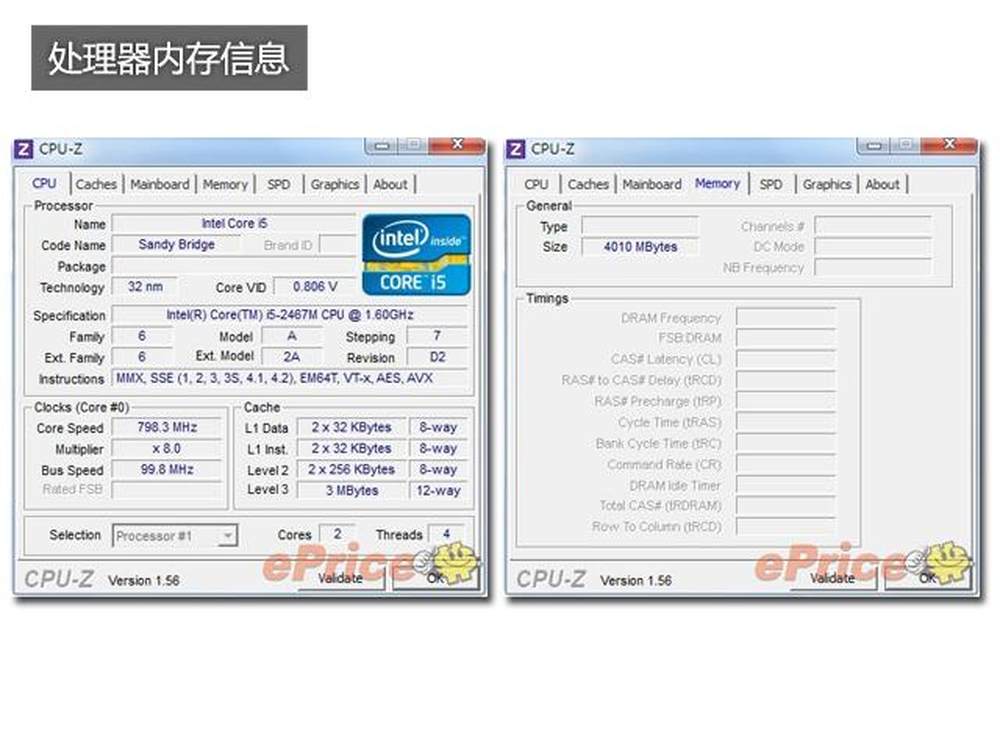The image size is (1000, 750).
Task: Click the Code Name field Sandy Bridge
Action: (176, 245)
